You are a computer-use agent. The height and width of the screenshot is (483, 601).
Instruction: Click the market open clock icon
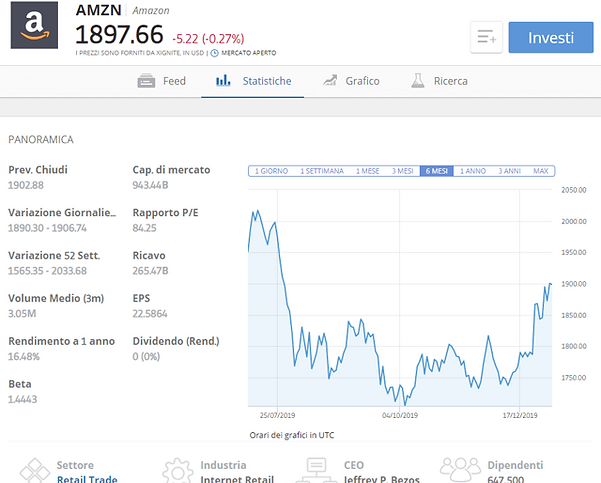click(215, 53)
